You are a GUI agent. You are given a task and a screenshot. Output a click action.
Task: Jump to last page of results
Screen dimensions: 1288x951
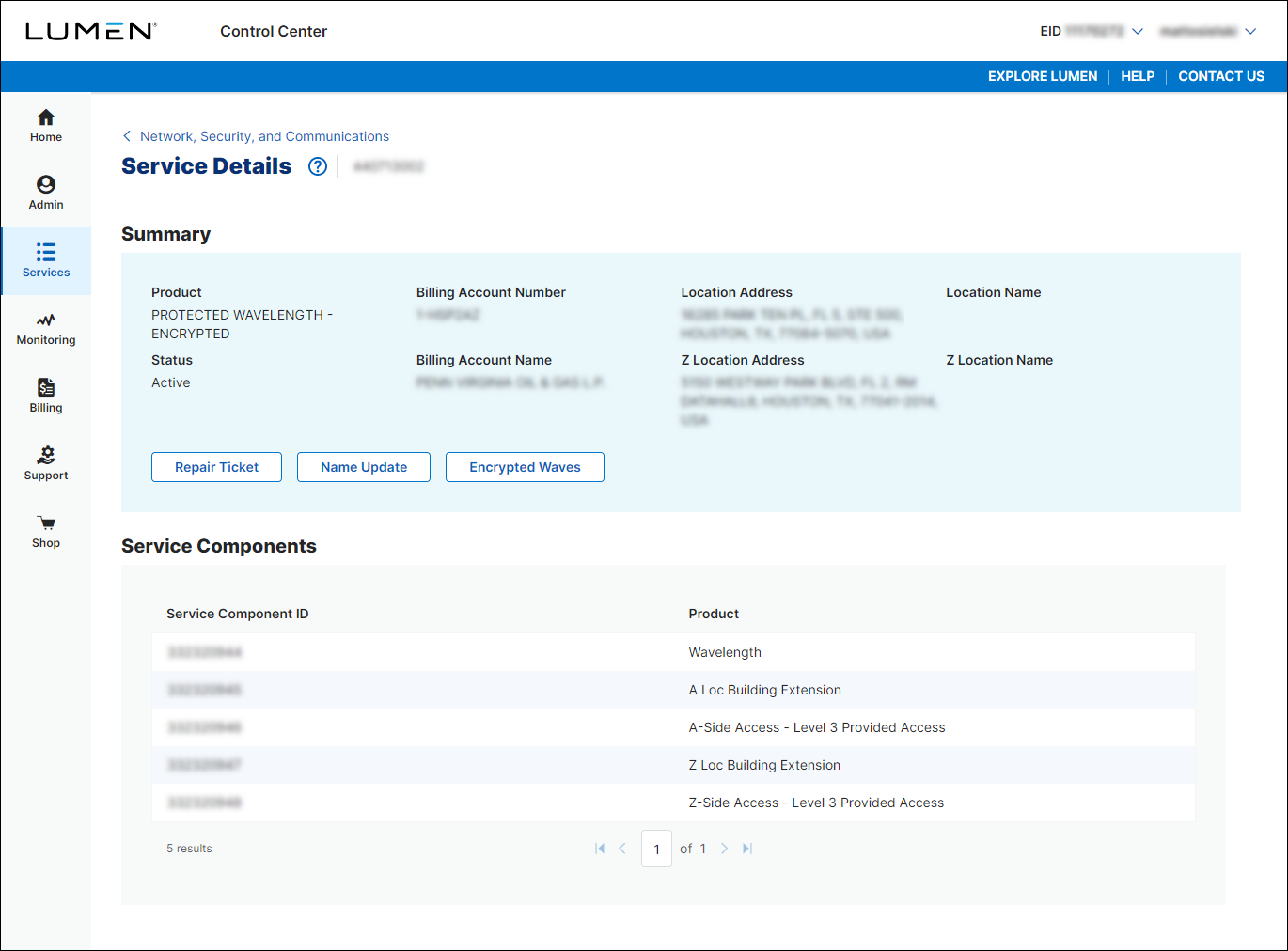click(x=747, y=849)
